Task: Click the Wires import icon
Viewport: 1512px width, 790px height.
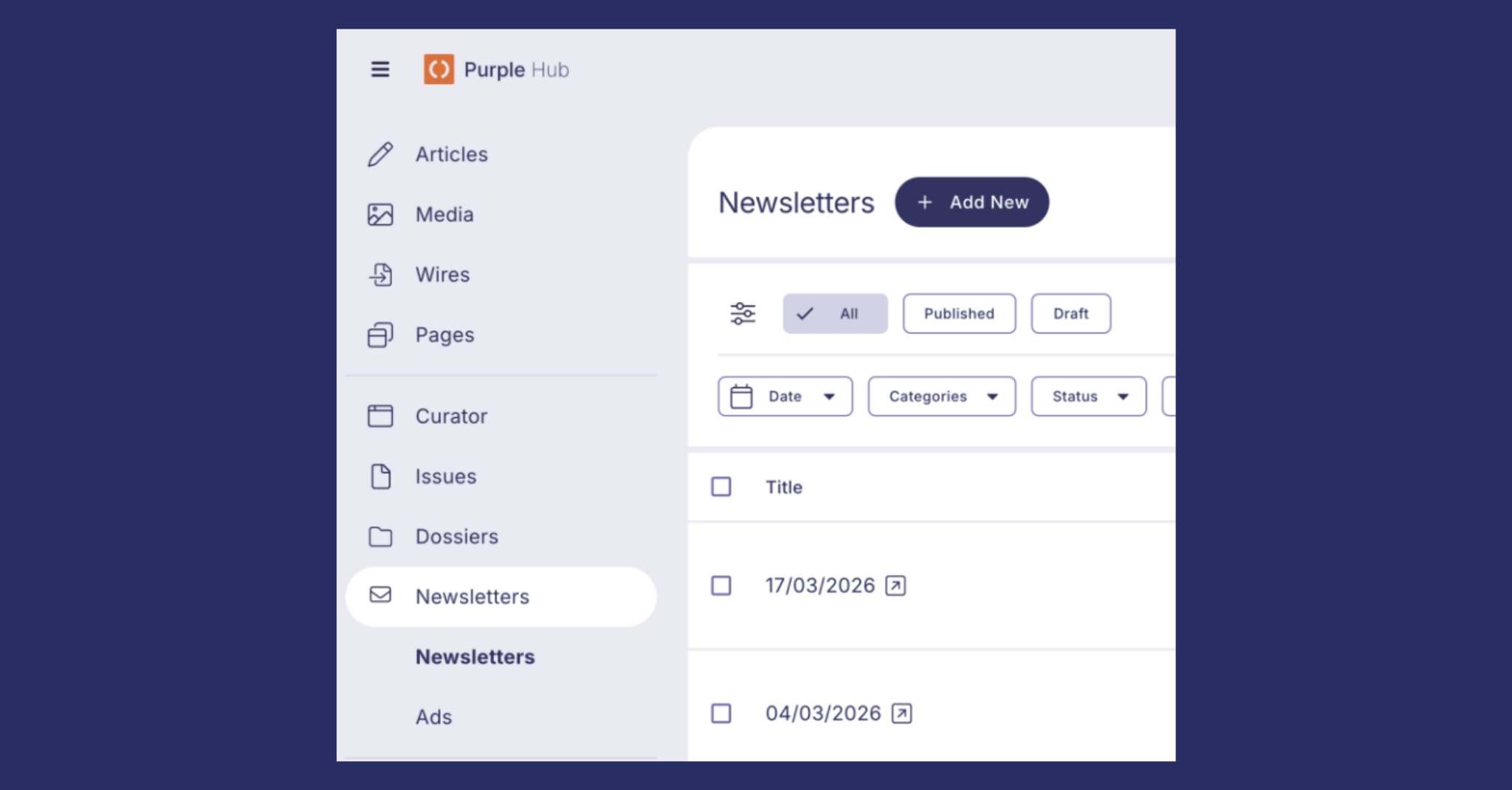Action: pos(380,275)
